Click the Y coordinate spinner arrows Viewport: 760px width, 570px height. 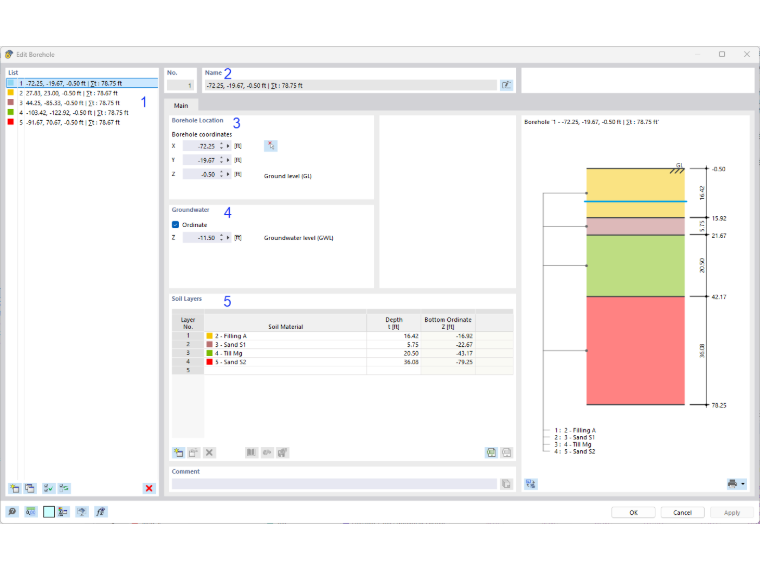coord(222,160)
